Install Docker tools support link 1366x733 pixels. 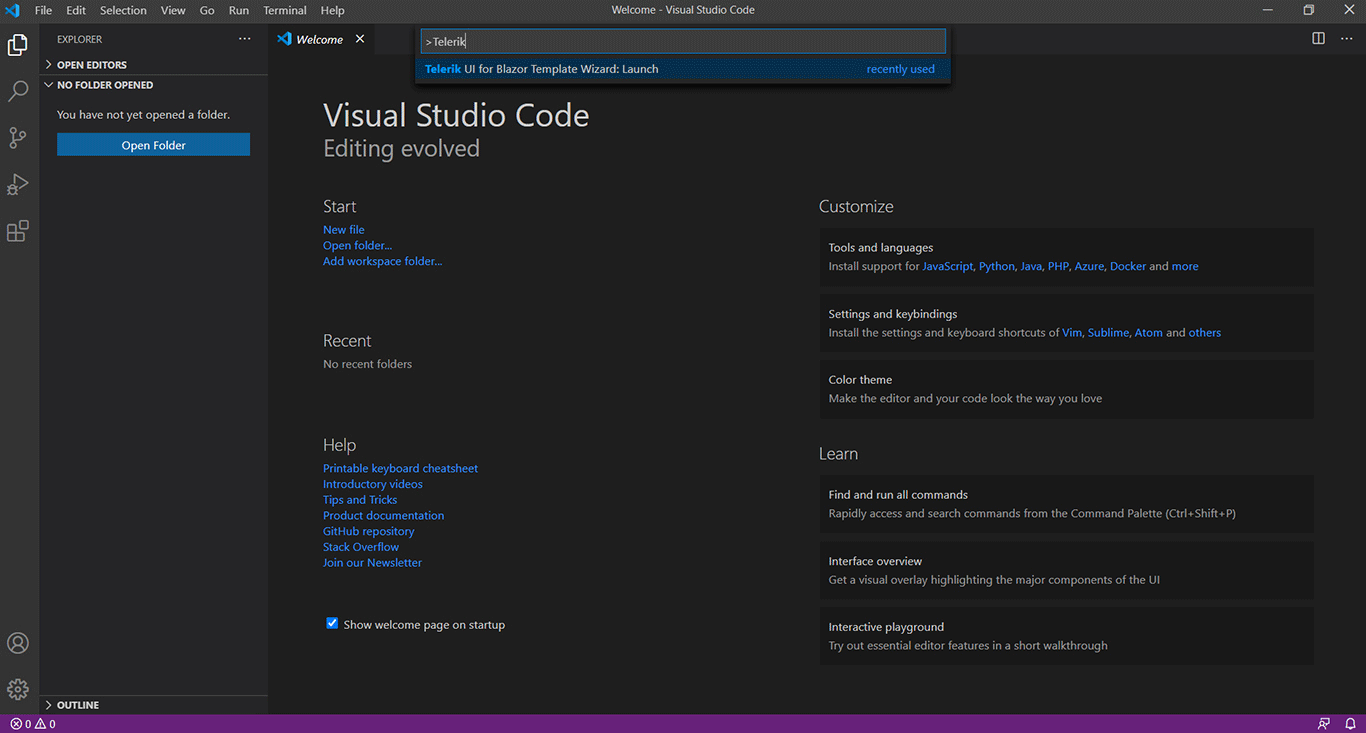[x=1128, y=266]
